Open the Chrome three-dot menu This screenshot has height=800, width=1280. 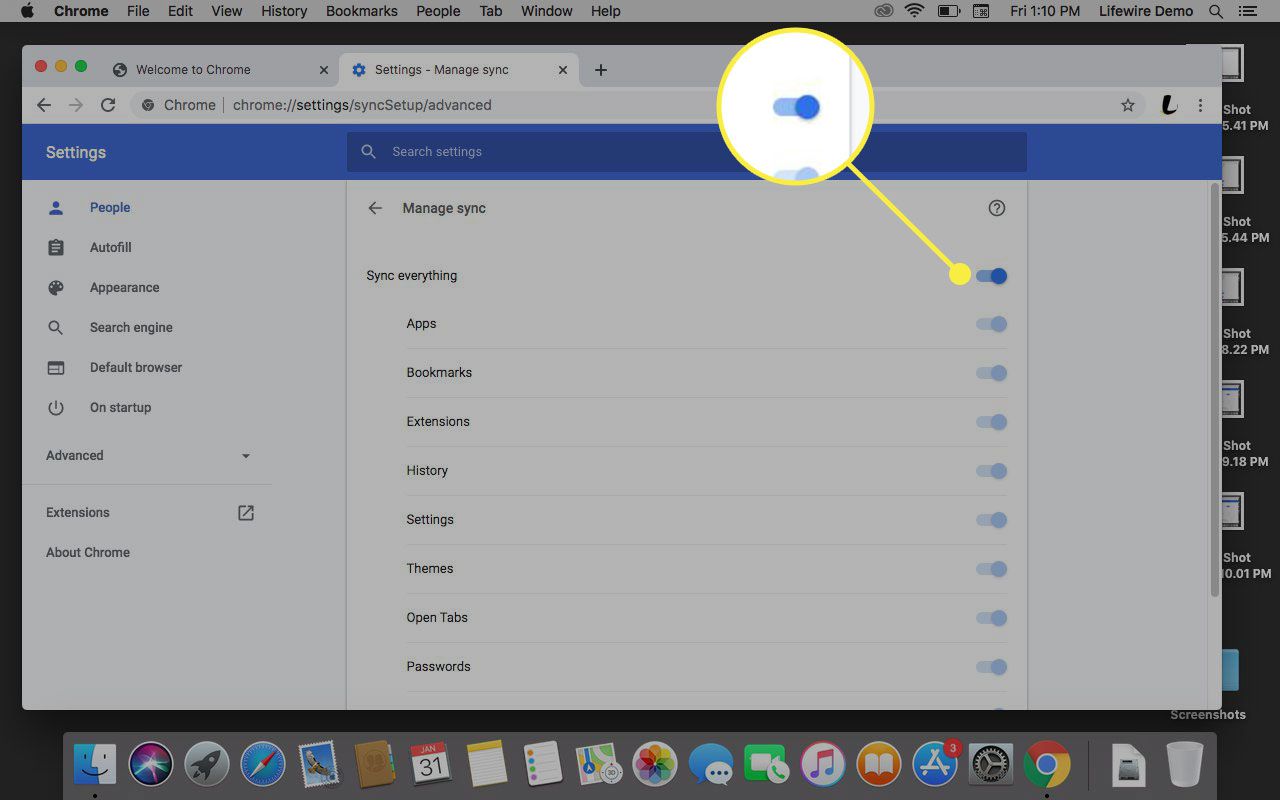[1200, 105]
